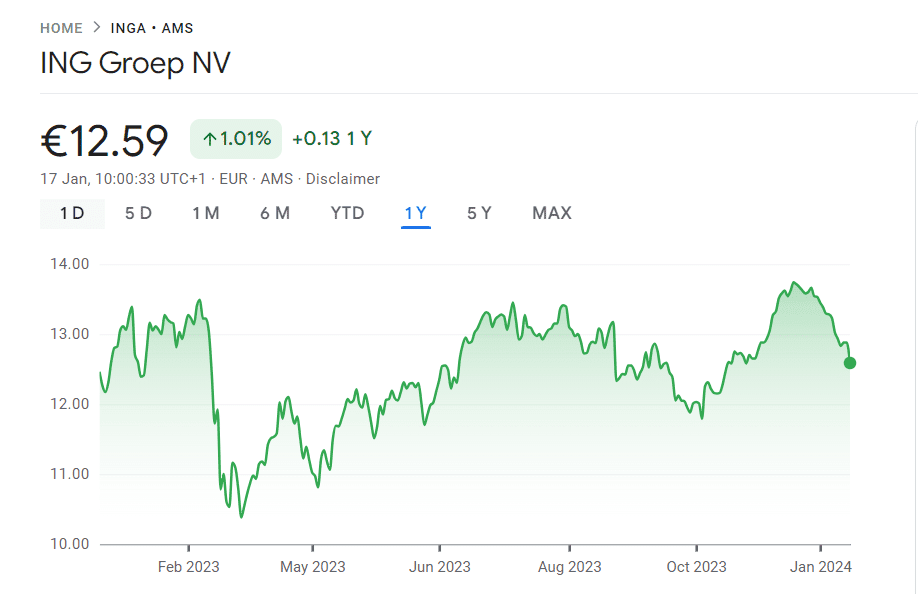Select the 1 M chart range

pyautogui.click(x=206, y=213)
